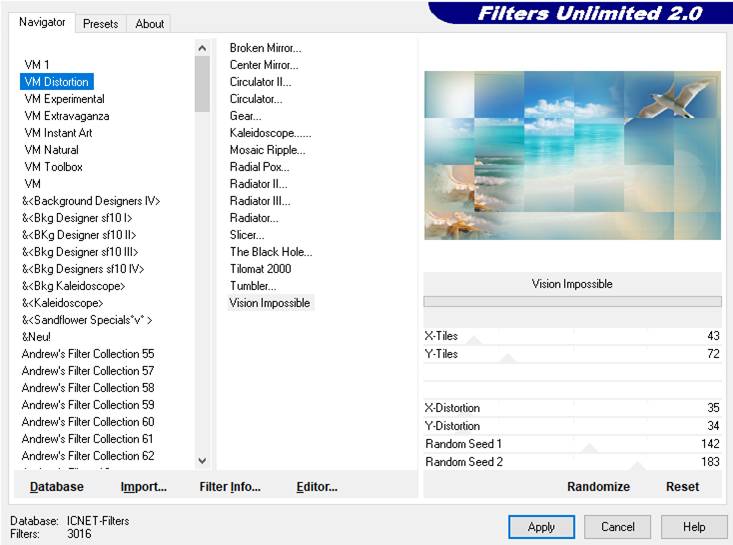Open the Database menu
This screenshot has width=733, height=545.
click(x=57, y=487)
